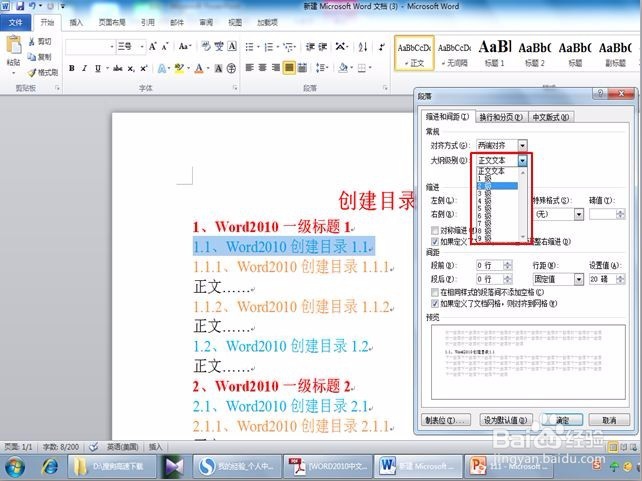This screenshot has width=642, height=481.
Task: Expand the Paragraph group dialog launcher
Action: click(385, 88)
